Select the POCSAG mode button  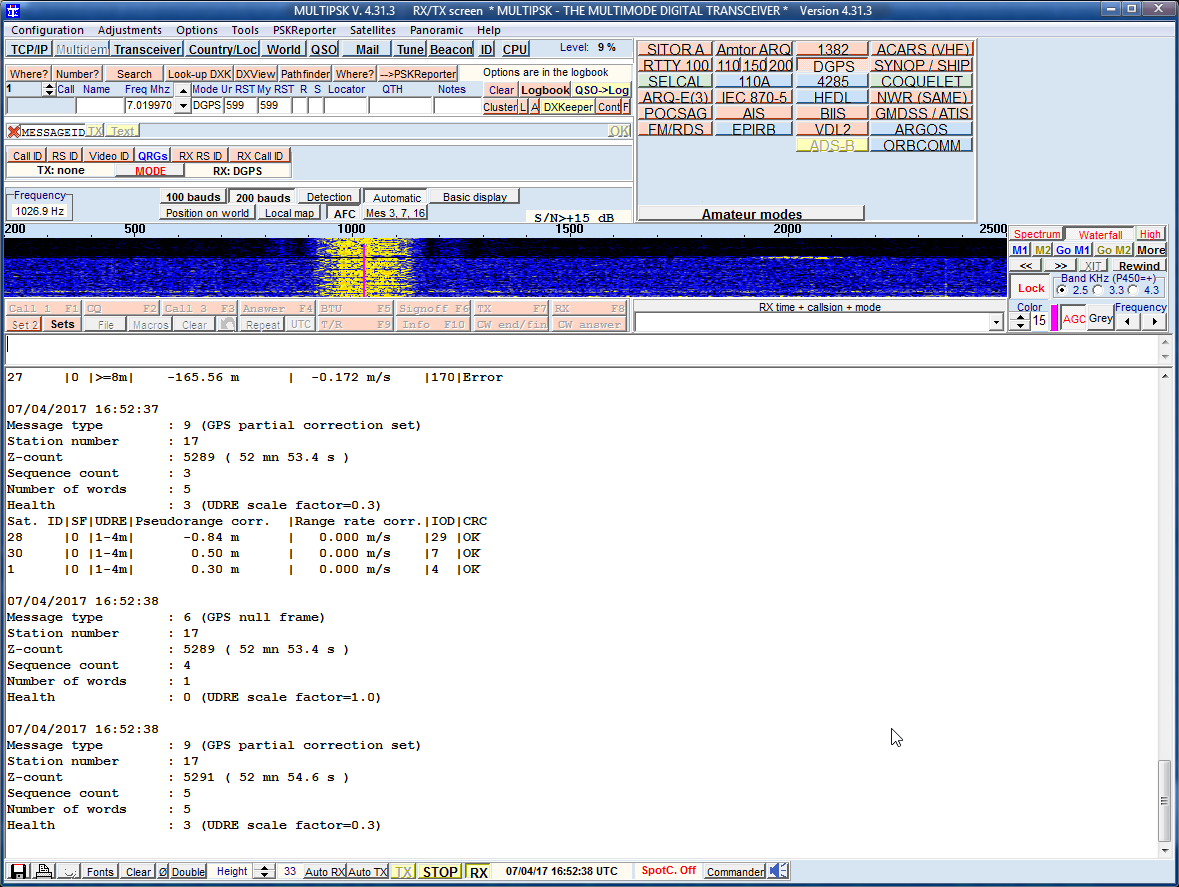click(x=675, y=114)
